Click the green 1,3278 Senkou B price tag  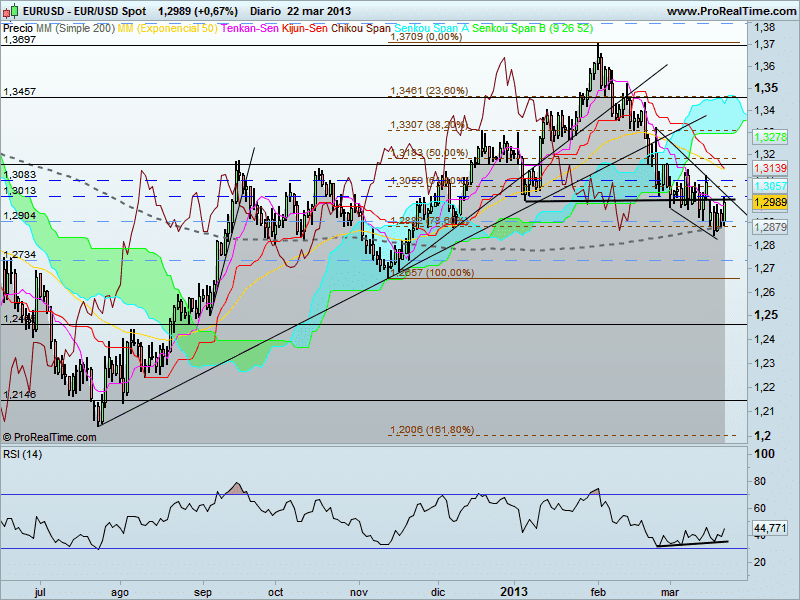point(770,137)
